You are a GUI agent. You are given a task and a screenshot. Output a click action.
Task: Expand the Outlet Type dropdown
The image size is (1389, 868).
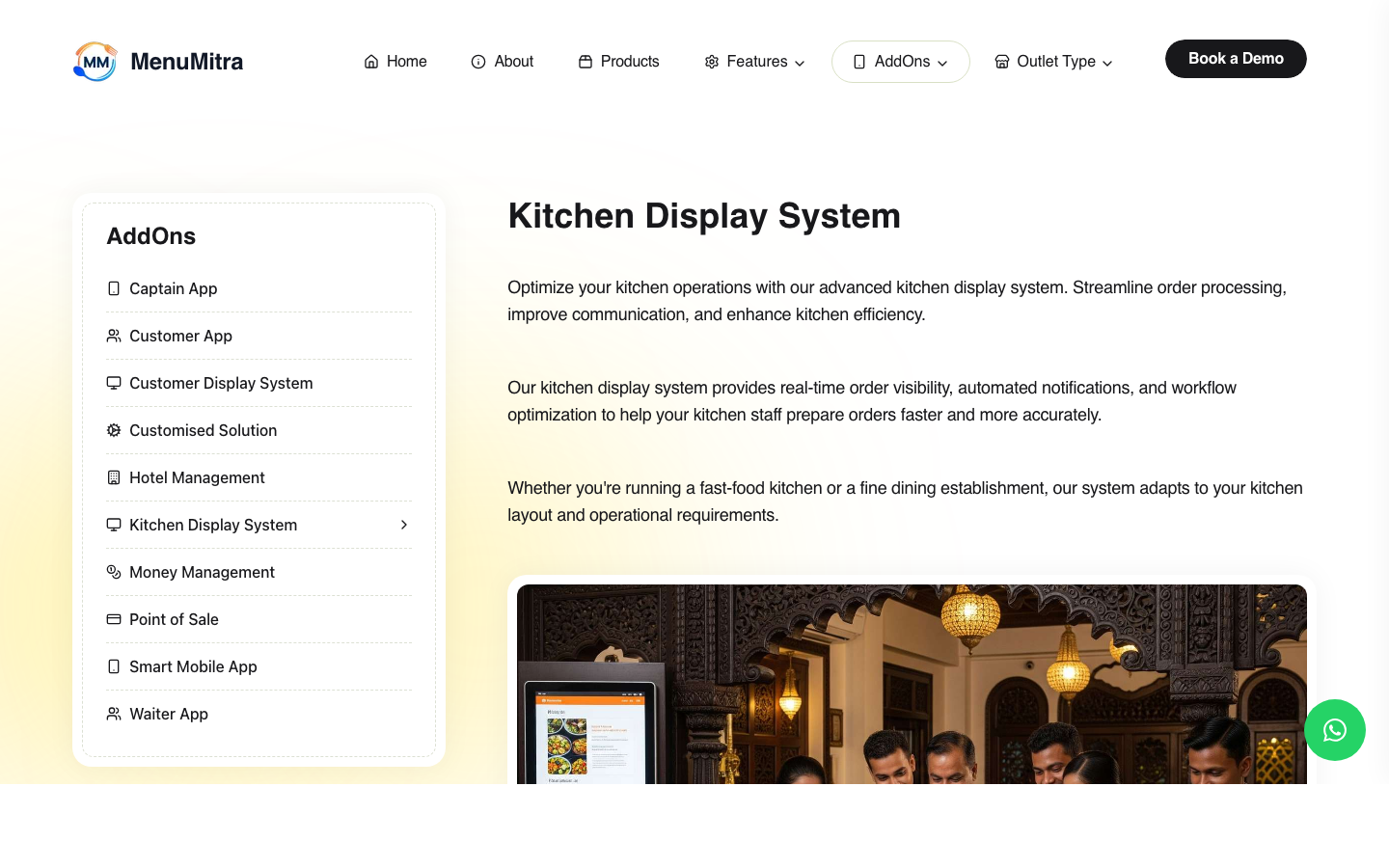coord(1053,62)
